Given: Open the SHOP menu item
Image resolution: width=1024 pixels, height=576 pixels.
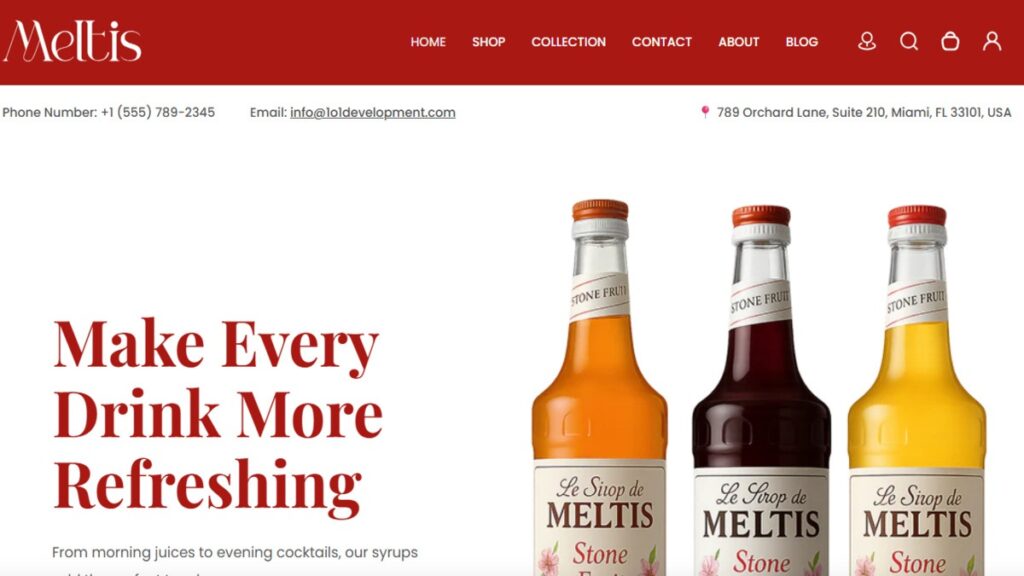Looking at the screenshot, I should point(488,42).
